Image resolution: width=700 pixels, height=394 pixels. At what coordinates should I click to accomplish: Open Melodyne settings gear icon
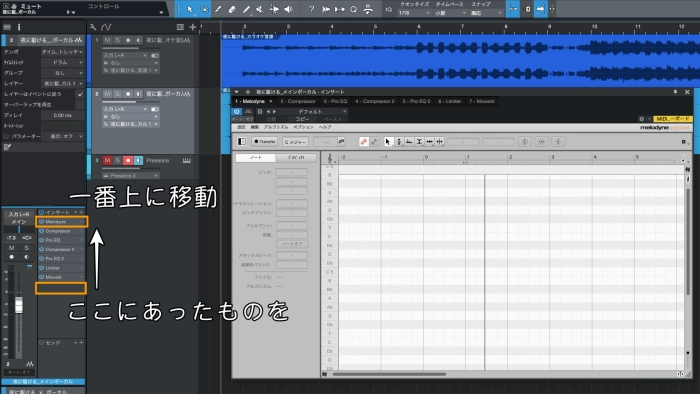683,141
